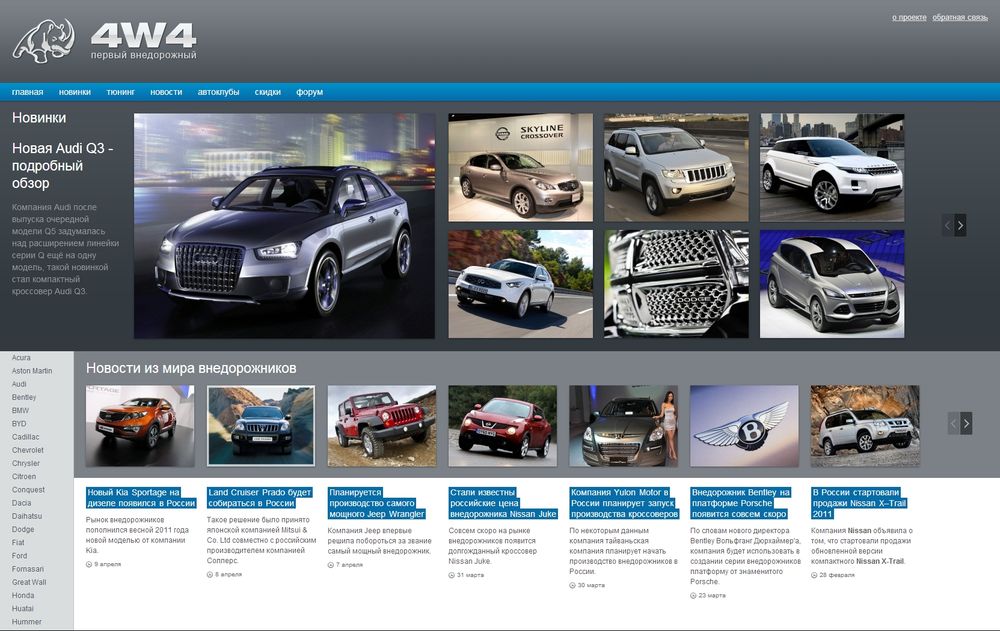This screenshot has width=1000, height=631.
Task: Open the red Jeep Wrangler news image
Action: click(382, 426)
